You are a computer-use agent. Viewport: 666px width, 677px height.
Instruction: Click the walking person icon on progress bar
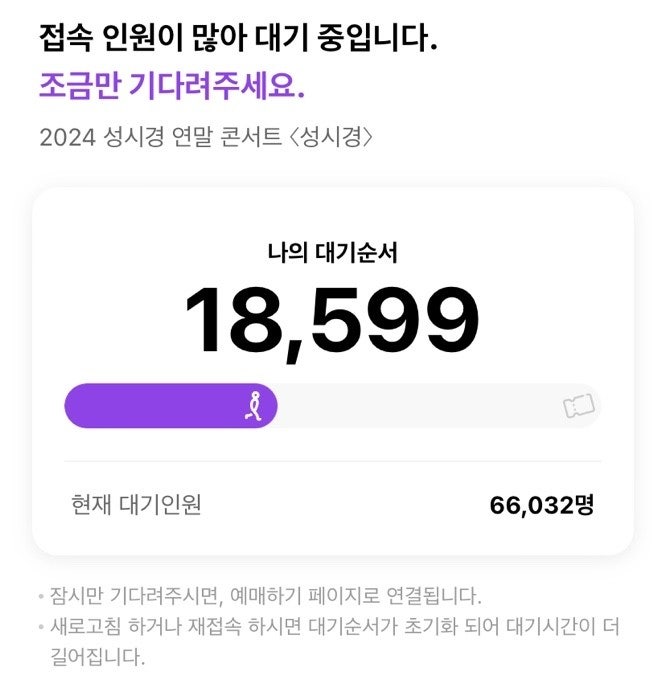coord(257,405)
